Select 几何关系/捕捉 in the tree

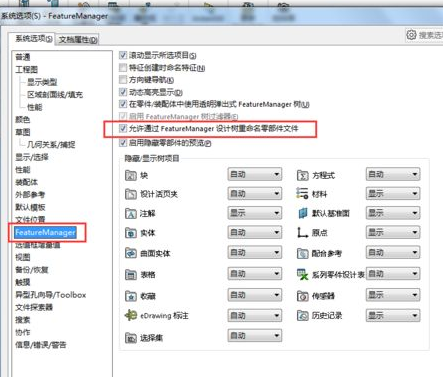[x=51, y=145]
